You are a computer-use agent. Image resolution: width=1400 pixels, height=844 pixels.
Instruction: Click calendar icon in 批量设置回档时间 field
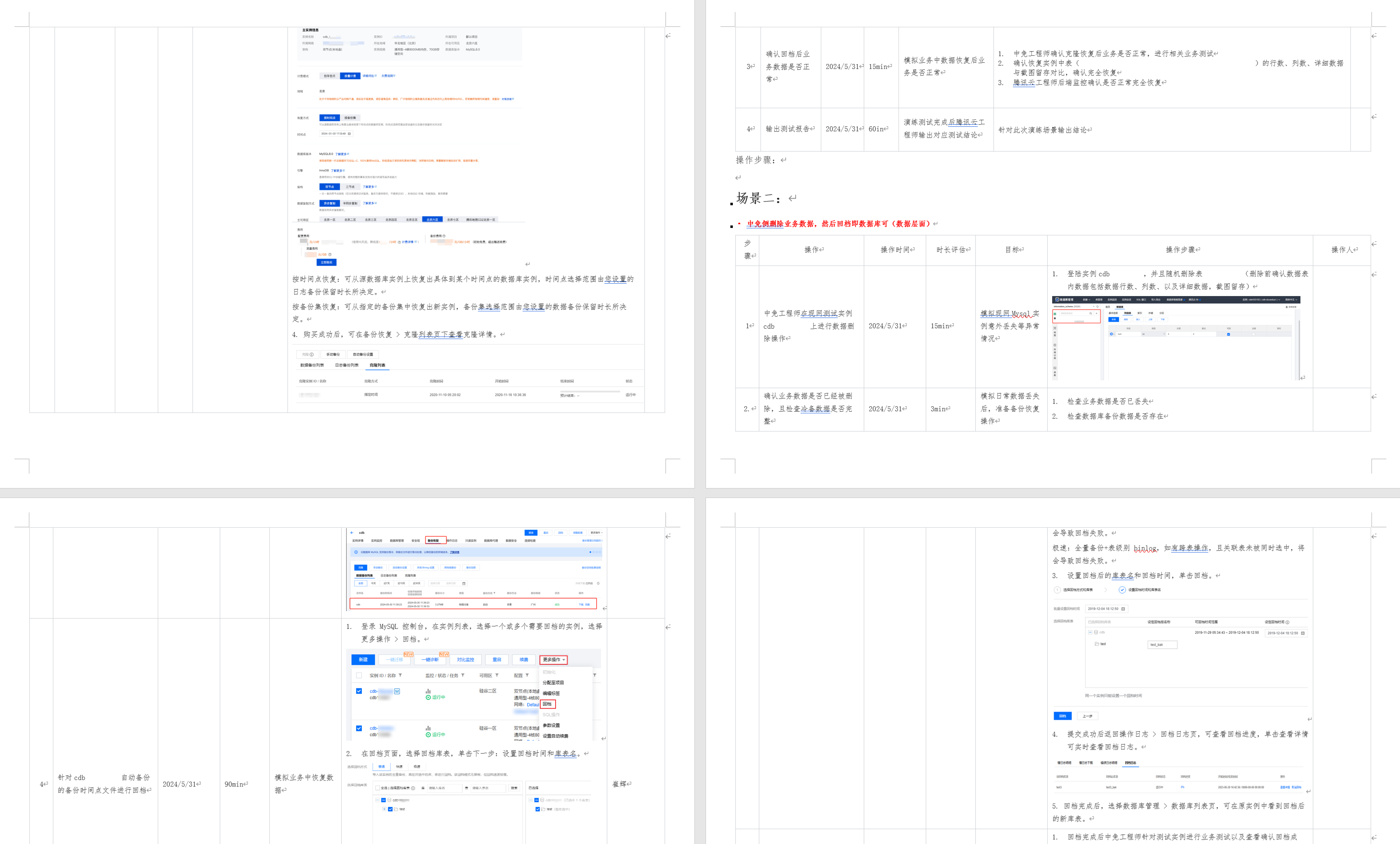click(x=1123, y=609)
